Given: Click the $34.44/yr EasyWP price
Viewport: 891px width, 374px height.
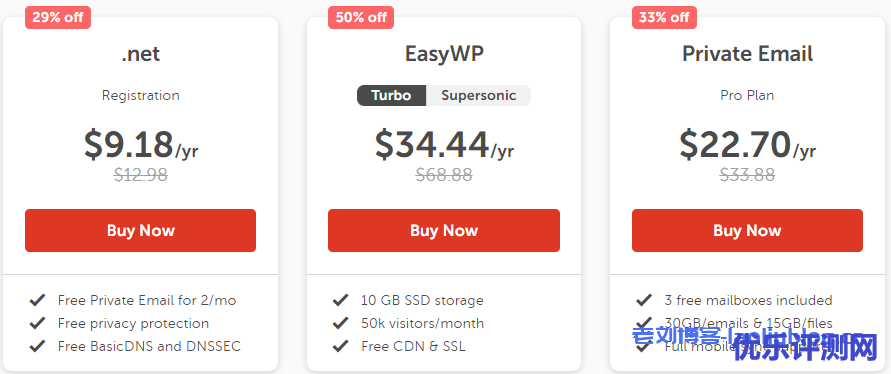Looking at the screenshot, I should click(x=444, y=145).
